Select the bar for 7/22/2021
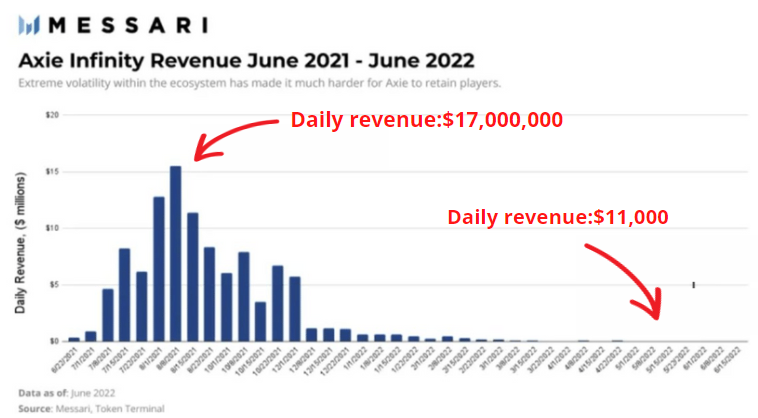Viewport: 758px width, 418px height. pos(142,306)
